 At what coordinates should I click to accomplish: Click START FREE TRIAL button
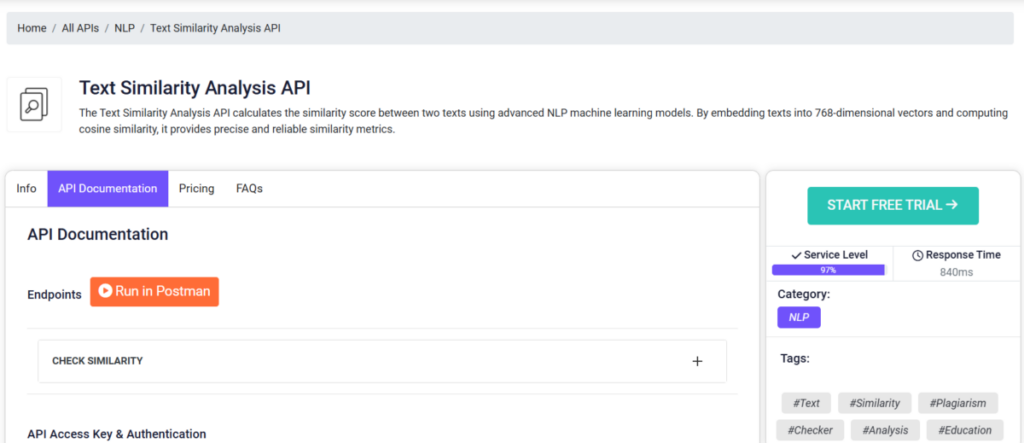point(893,206)
